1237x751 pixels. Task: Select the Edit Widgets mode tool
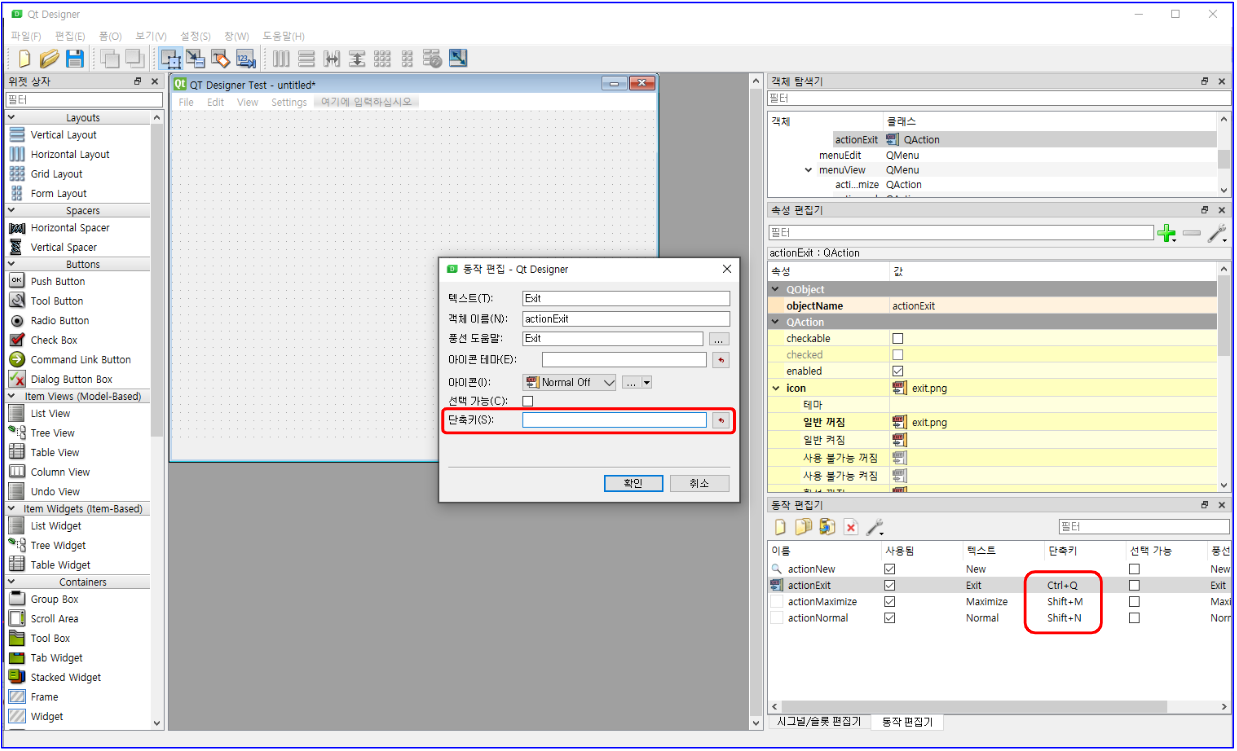click(170, 58)
